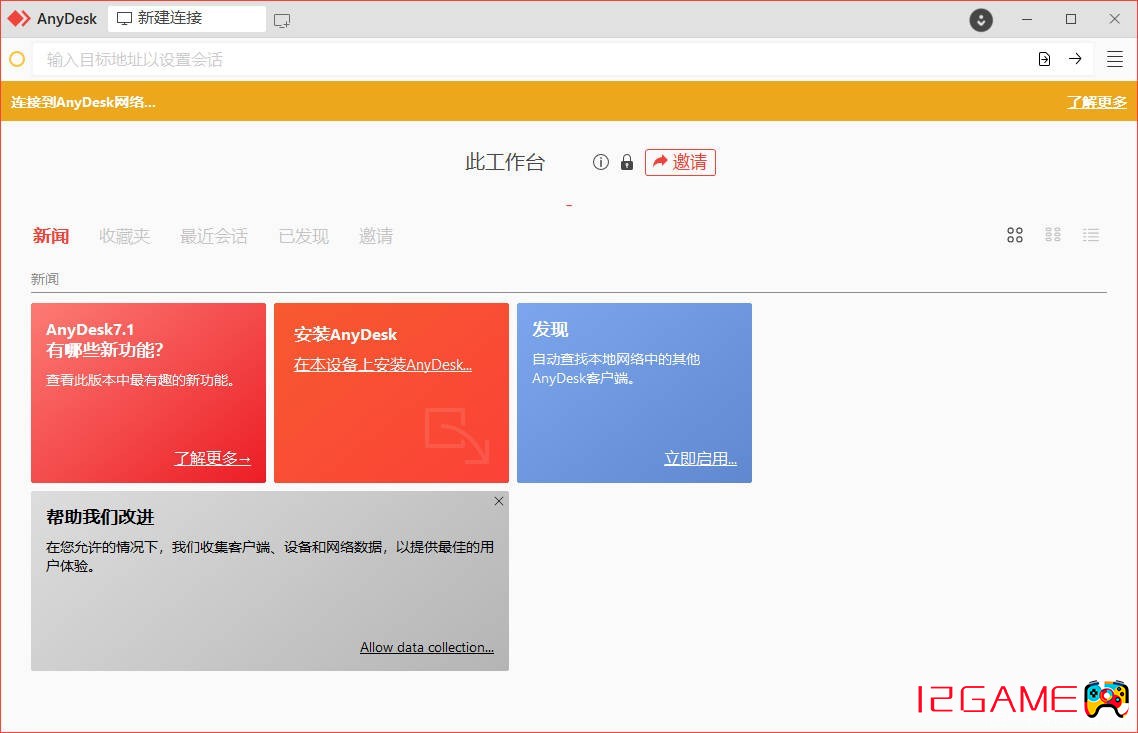Open the hamburger main menu

point(1115,60)
